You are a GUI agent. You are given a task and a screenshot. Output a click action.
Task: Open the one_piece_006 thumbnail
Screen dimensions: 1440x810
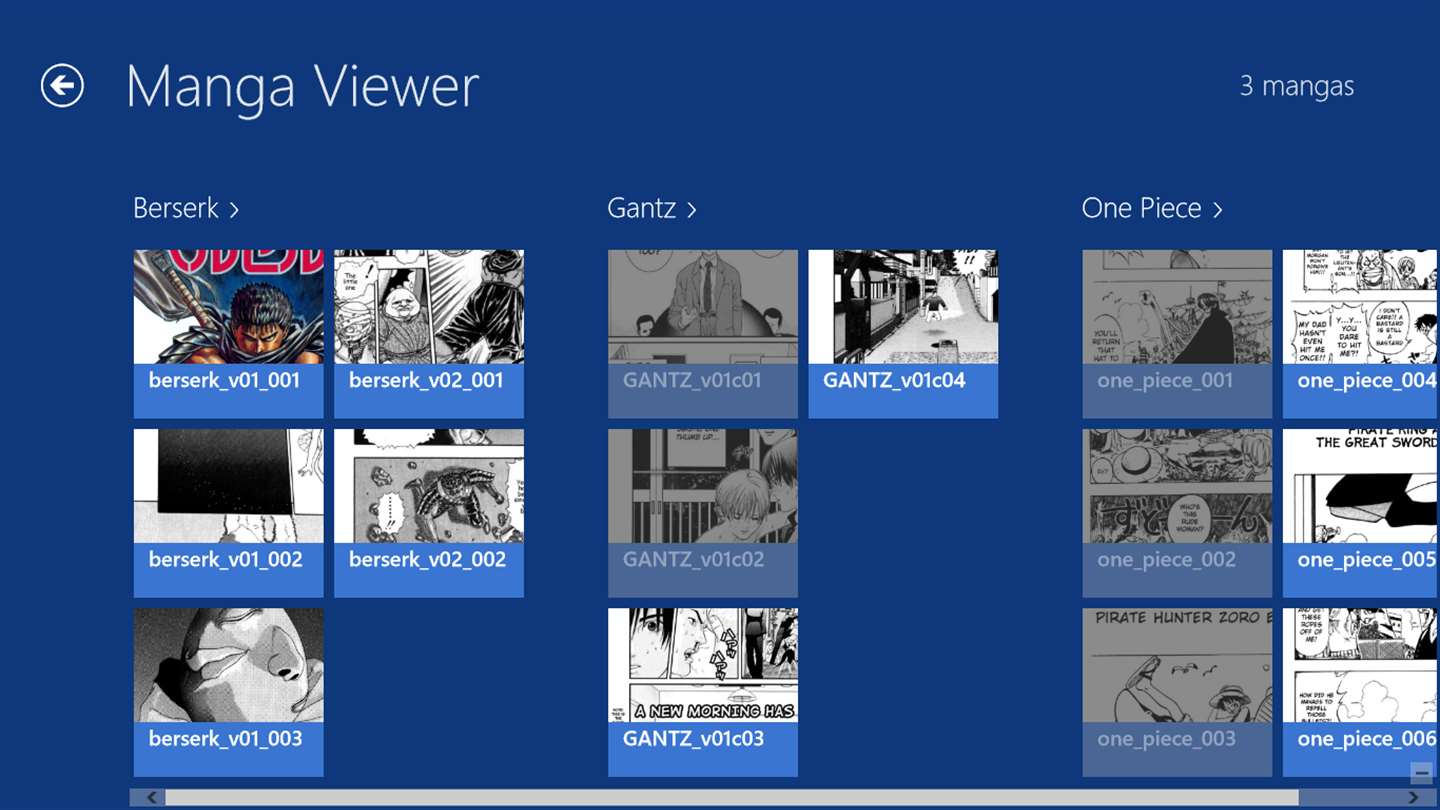point(1361,692)
